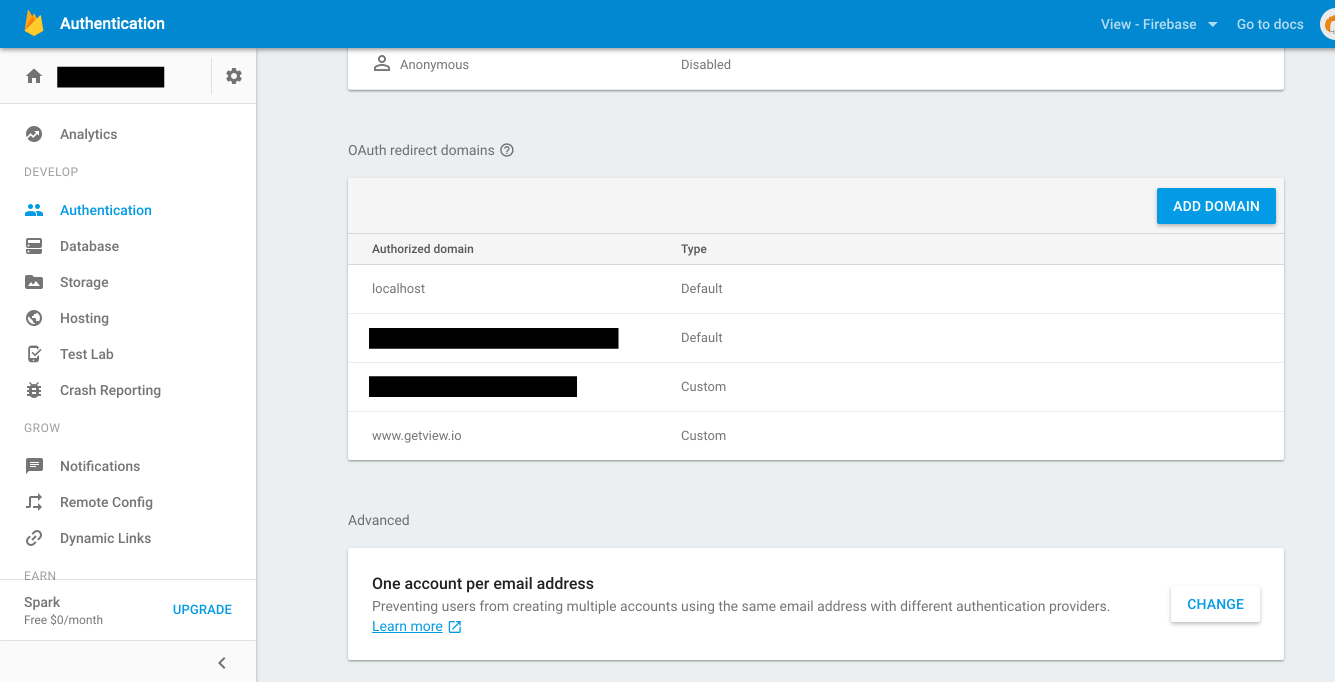
Task: Click the Custom type for www.getview.io
Action: point(703,436)
